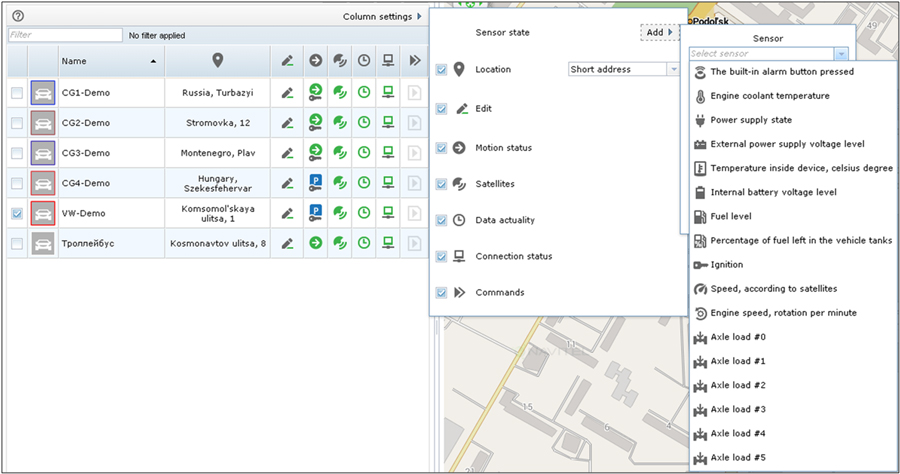Viewport: 900px width, 474px height.
Task: Expand the Select sensor combo box arrow
Action: coord(841,54)
